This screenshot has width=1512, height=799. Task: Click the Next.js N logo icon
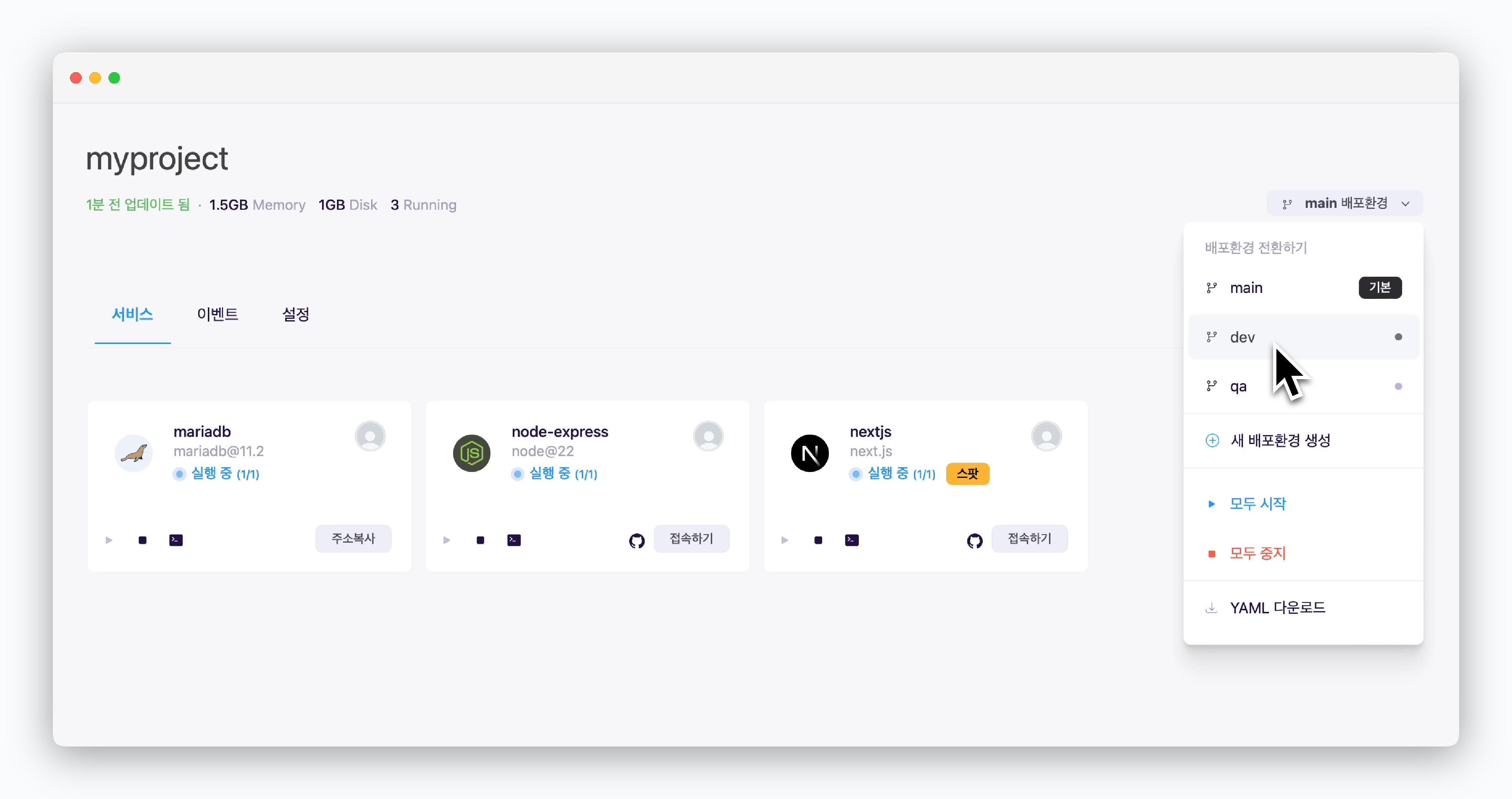[809, 453]
